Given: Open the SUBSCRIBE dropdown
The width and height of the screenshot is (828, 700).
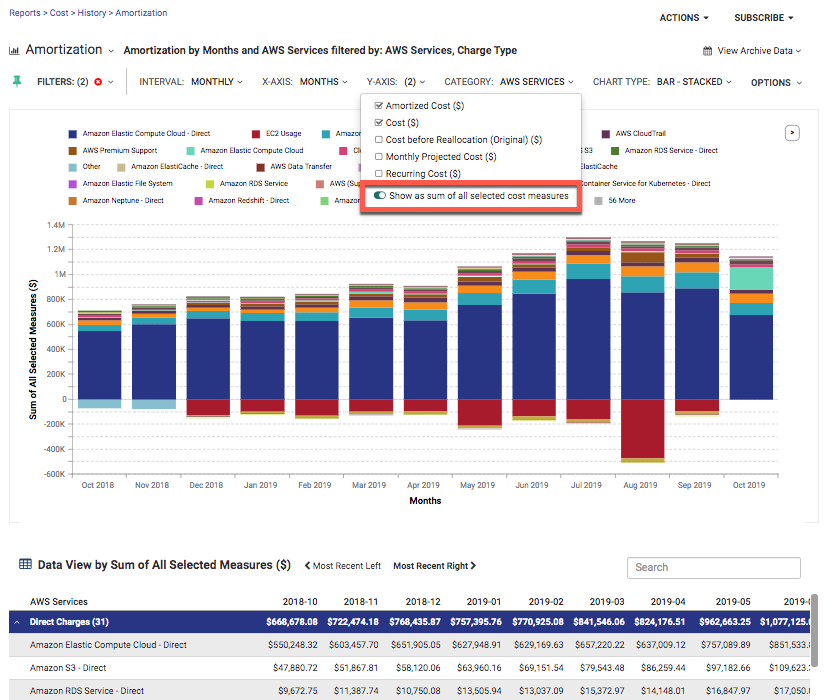Looking at the screenshot, I should click(x=764, y=18).
